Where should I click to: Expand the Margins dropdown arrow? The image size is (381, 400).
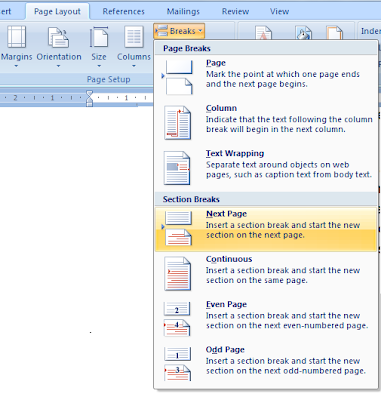click(16, 66)
